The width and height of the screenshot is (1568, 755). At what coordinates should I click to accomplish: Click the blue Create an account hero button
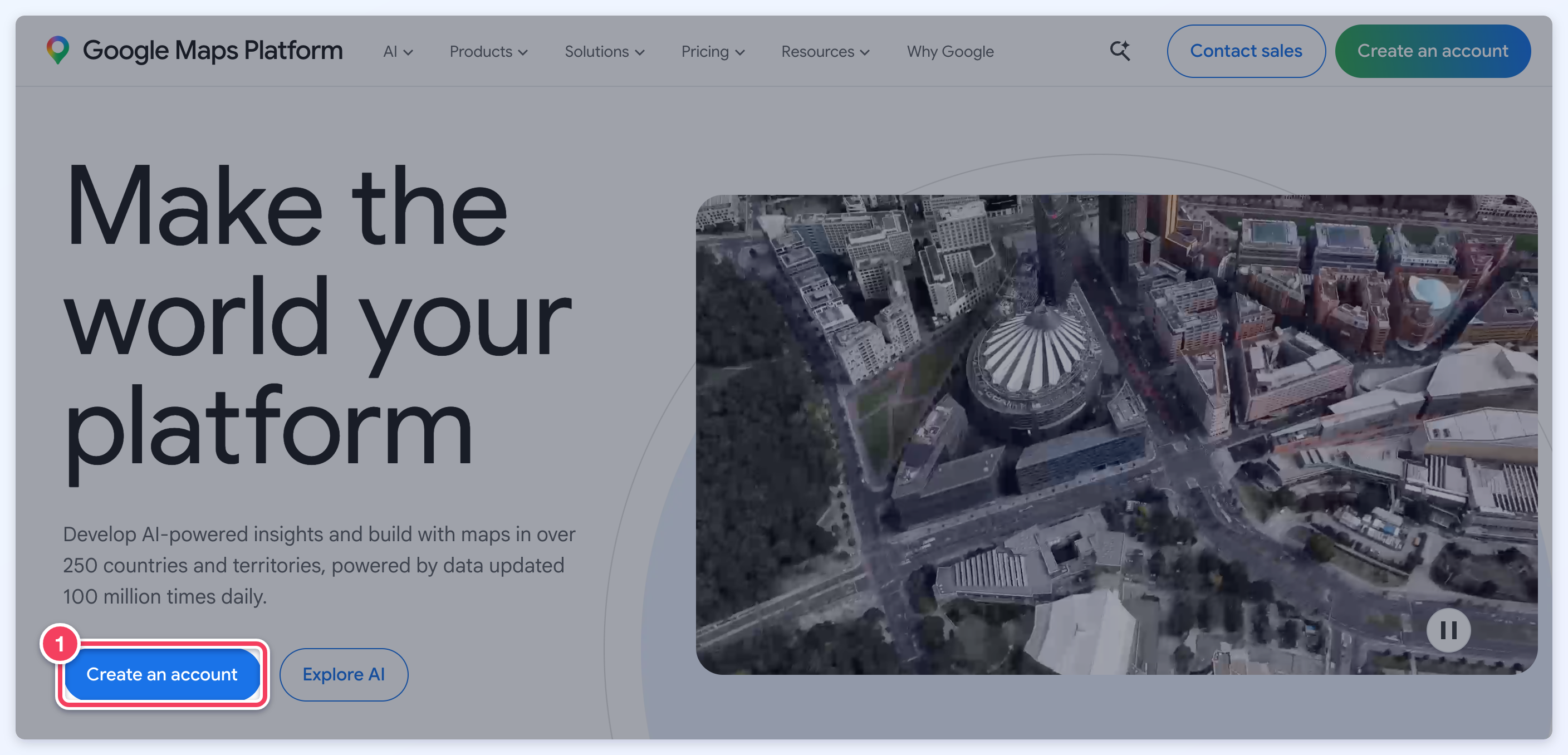coord(162,674)
